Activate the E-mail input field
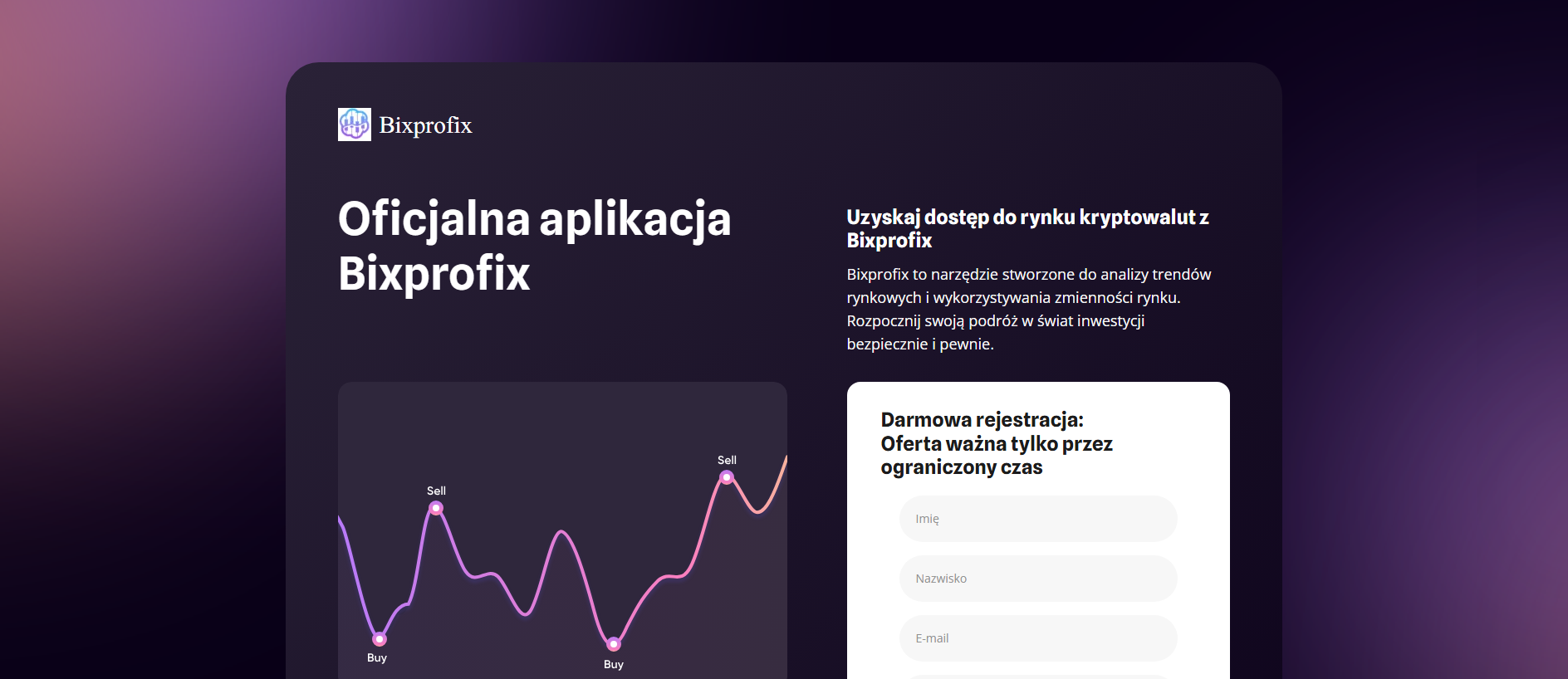The width and height of the screenshot is (1568, 679). (x=1038, y=638)
